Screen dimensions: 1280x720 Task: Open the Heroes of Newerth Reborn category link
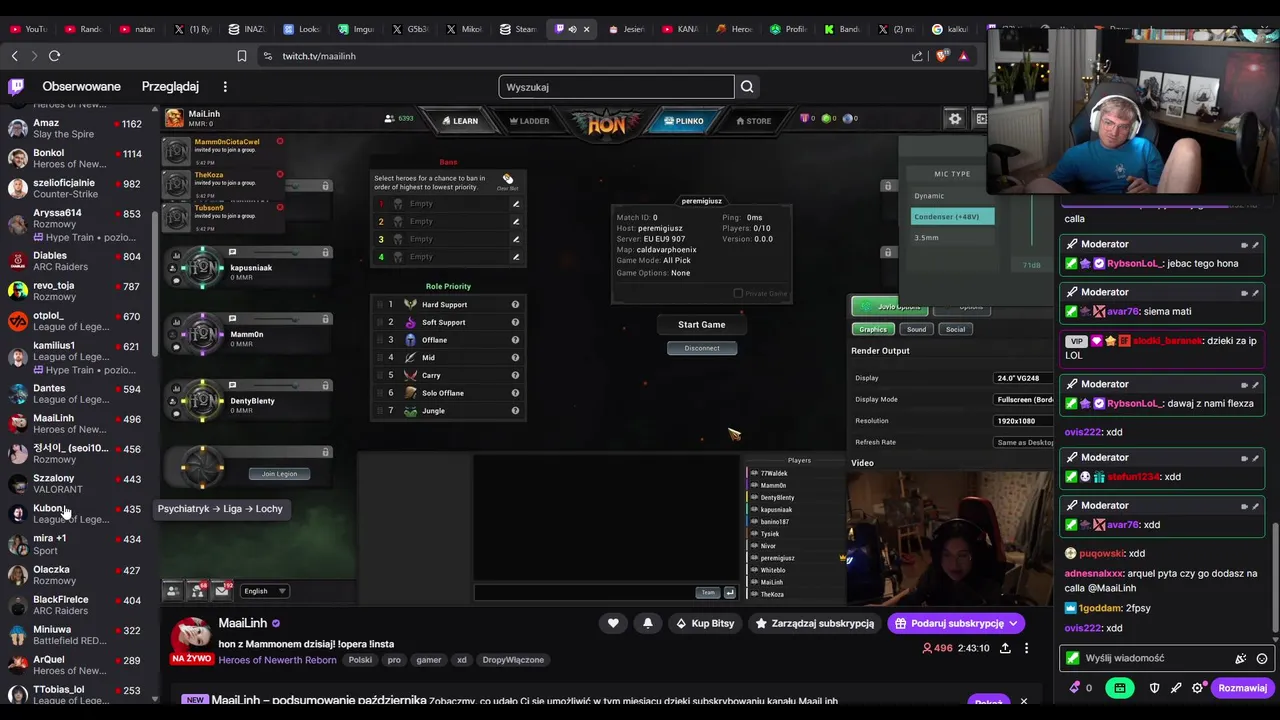tap(277, 660)
